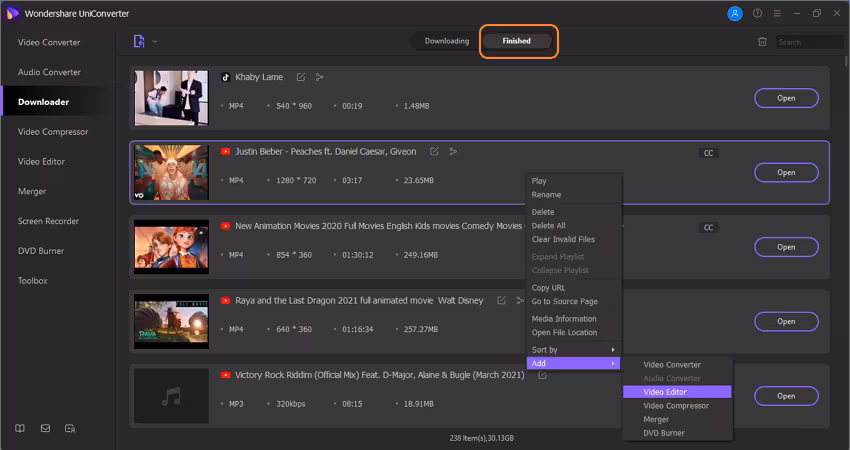Switch to the Downloading tab
The width and height of the screenshot is (850, 450).
pyautogui.click(x=447, y=41)
